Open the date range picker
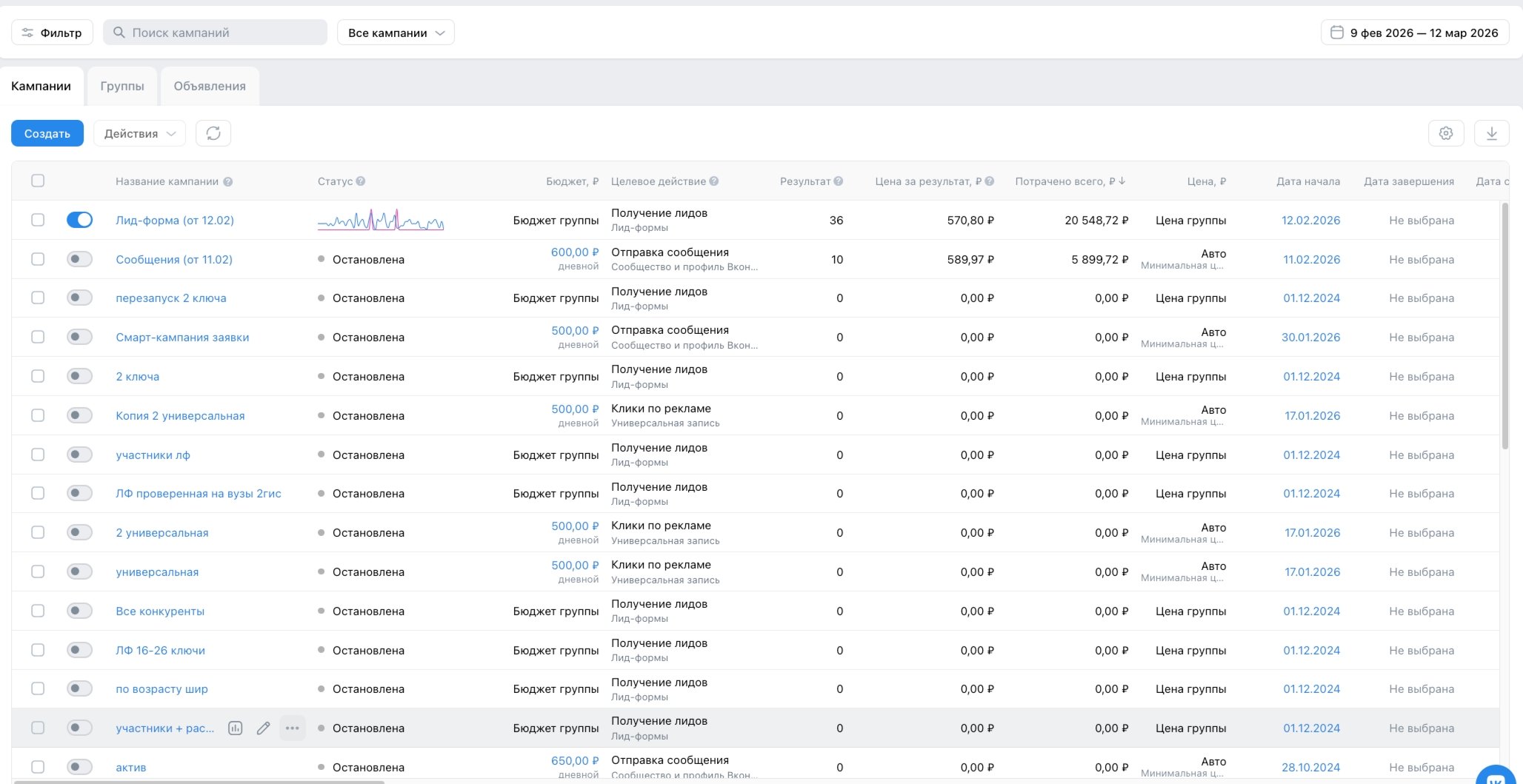The height and width of the screenshot is (784, 1523). click(1415, 33)
